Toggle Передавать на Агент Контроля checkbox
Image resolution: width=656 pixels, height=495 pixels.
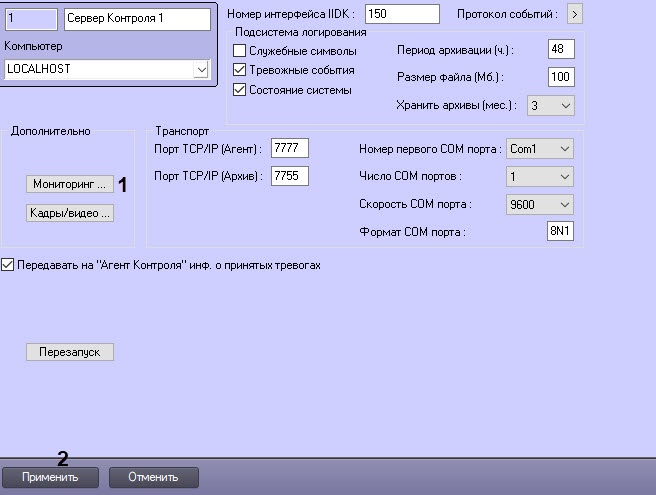click(x=9, y=265)
